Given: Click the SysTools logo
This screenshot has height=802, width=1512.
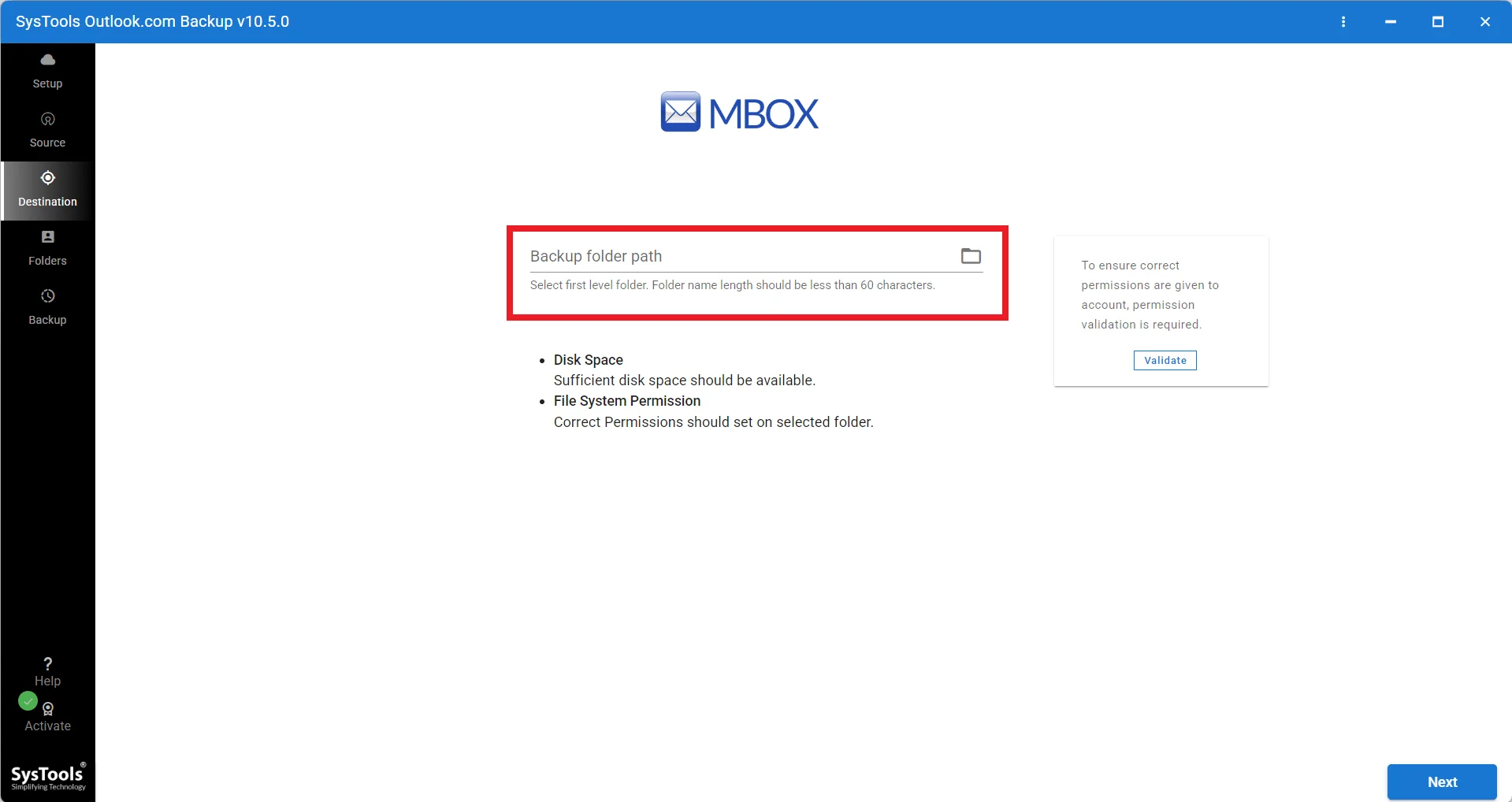Looking at the screenshot, I should (48, 777).
